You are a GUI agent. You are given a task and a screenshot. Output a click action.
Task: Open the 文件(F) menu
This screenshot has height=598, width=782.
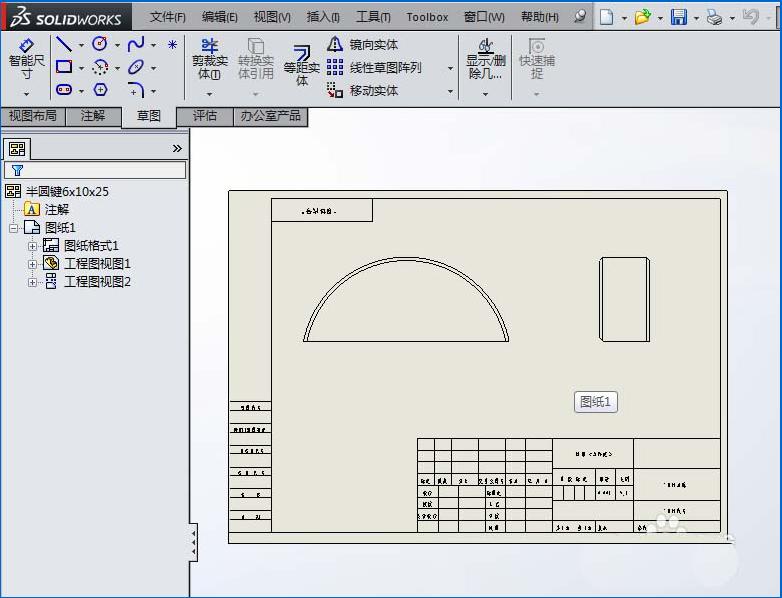(x=167, y=17)
